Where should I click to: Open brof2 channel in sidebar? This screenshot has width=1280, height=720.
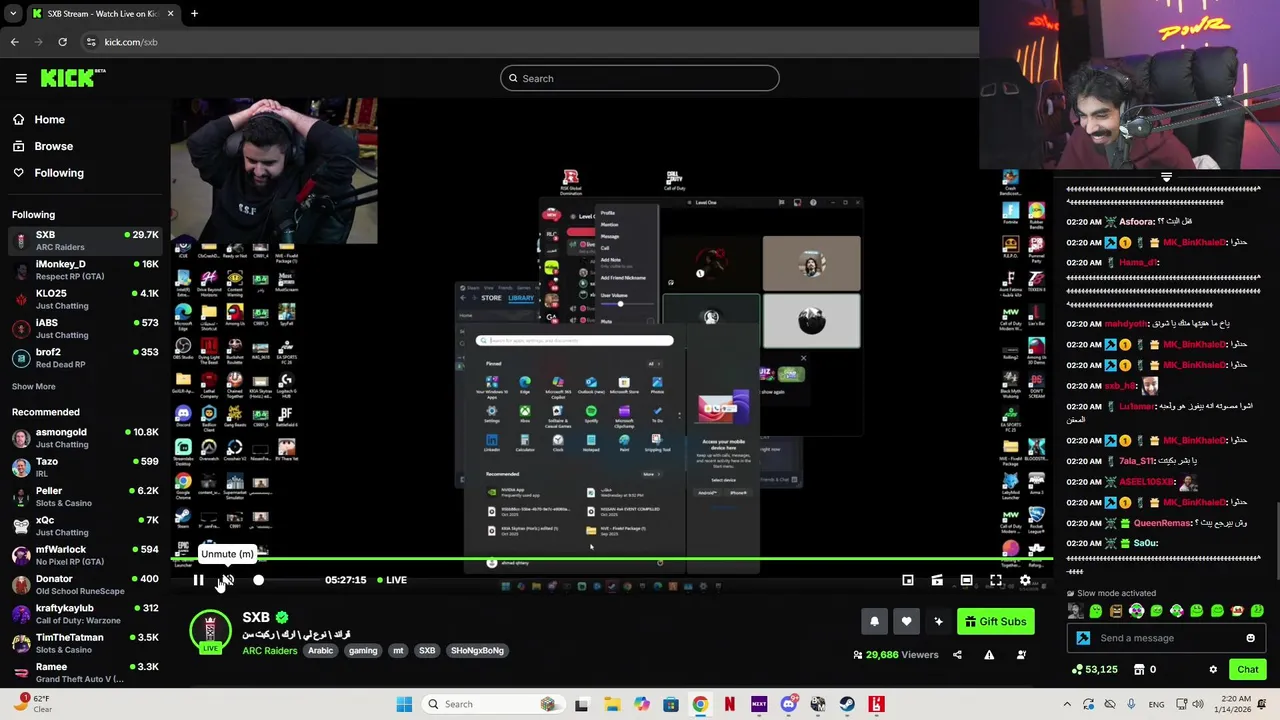pyautogui.click(x=85, y=358)
